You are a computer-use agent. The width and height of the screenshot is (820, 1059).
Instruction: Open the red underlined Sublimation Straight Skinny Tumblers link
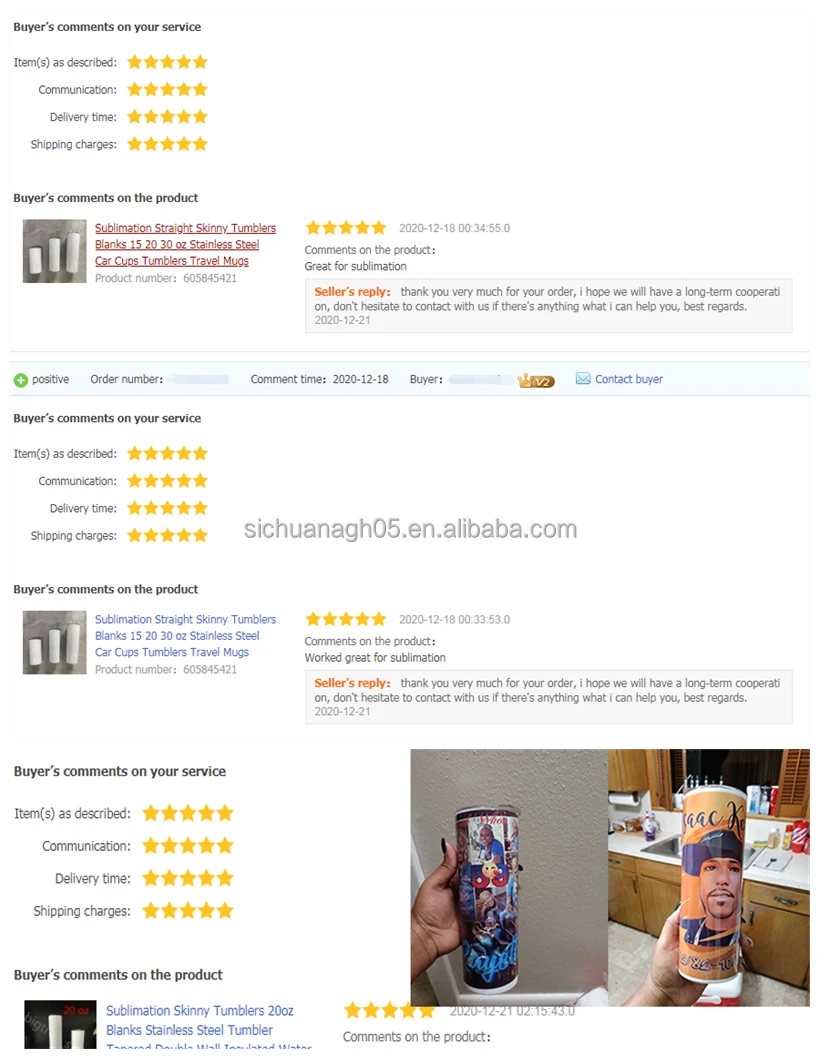click(185, 244)
